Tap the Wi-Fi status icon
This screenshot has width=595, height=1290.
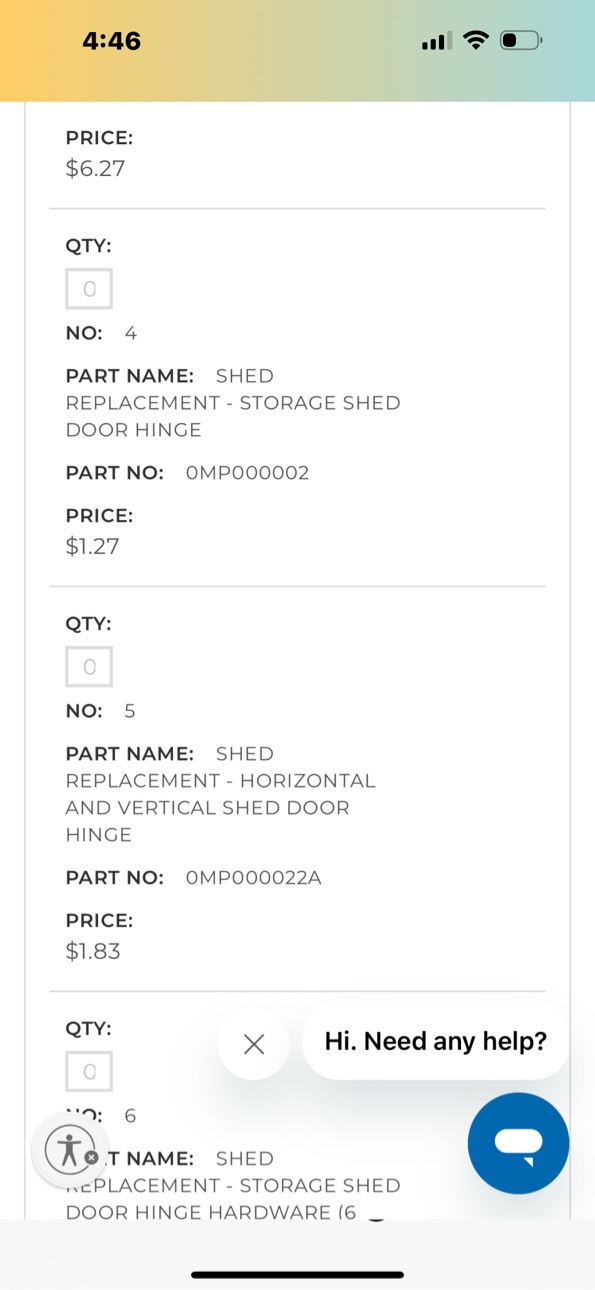[477, 41]
